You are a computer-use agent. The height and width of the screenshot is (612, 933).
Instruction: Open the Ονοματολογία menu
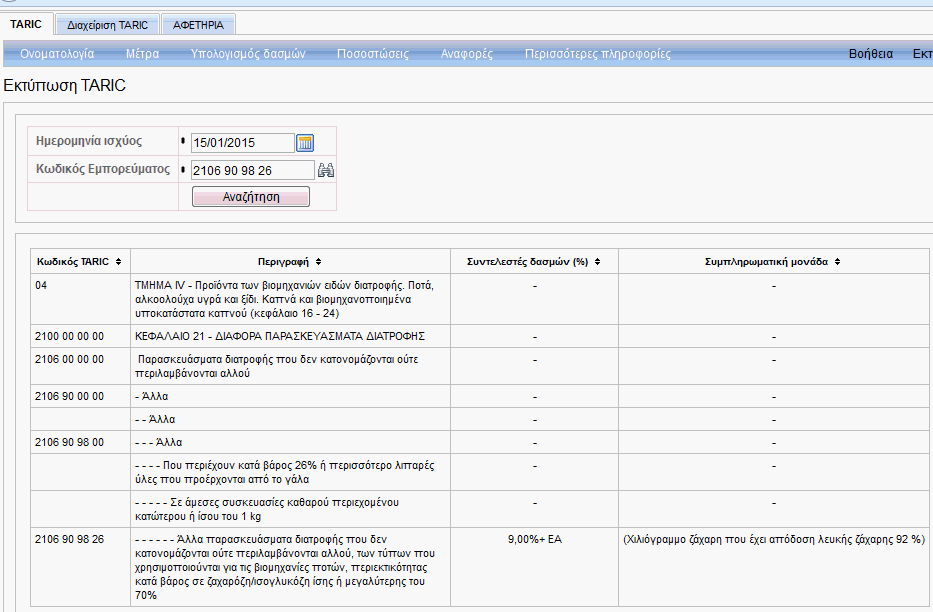click(x=57, y=54)
